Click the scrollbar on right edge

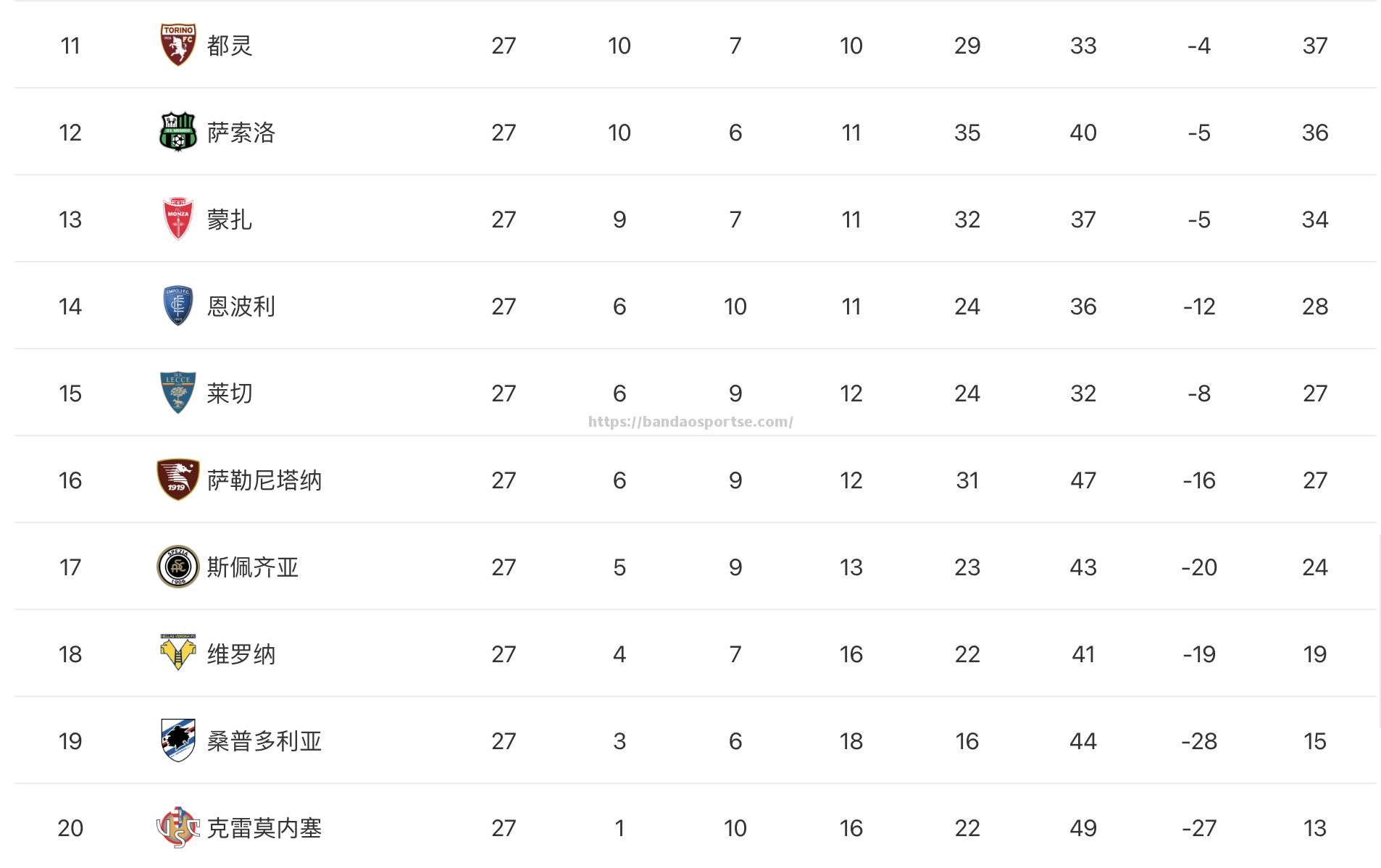[1379, 630]
